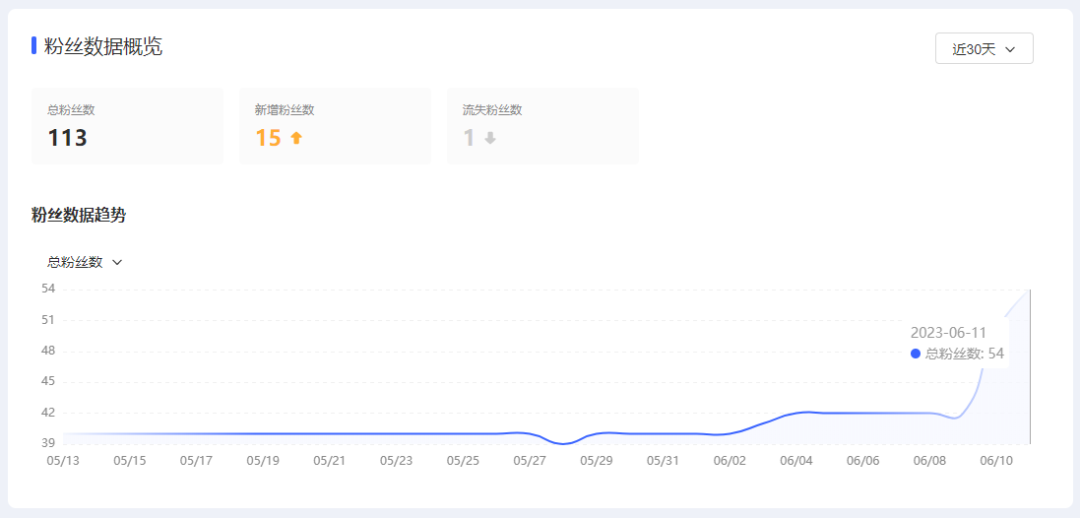Click the 05/31 x-axis label
Image resolution: width=1080 pixels, height=518 pixels.
pos(663,460)
